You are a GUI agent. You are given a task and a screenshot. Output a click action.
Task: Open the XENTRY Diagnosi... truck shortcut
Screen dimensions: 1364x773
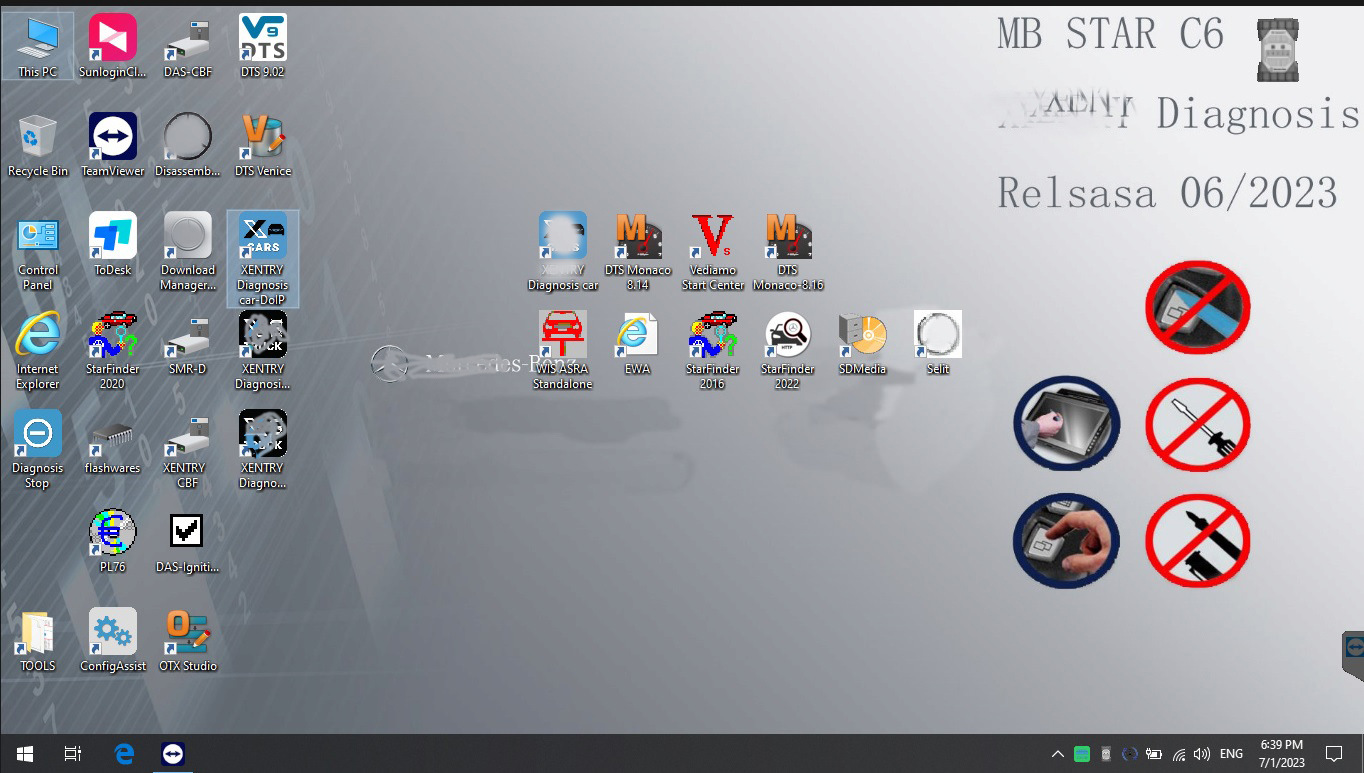coord(262,351)
